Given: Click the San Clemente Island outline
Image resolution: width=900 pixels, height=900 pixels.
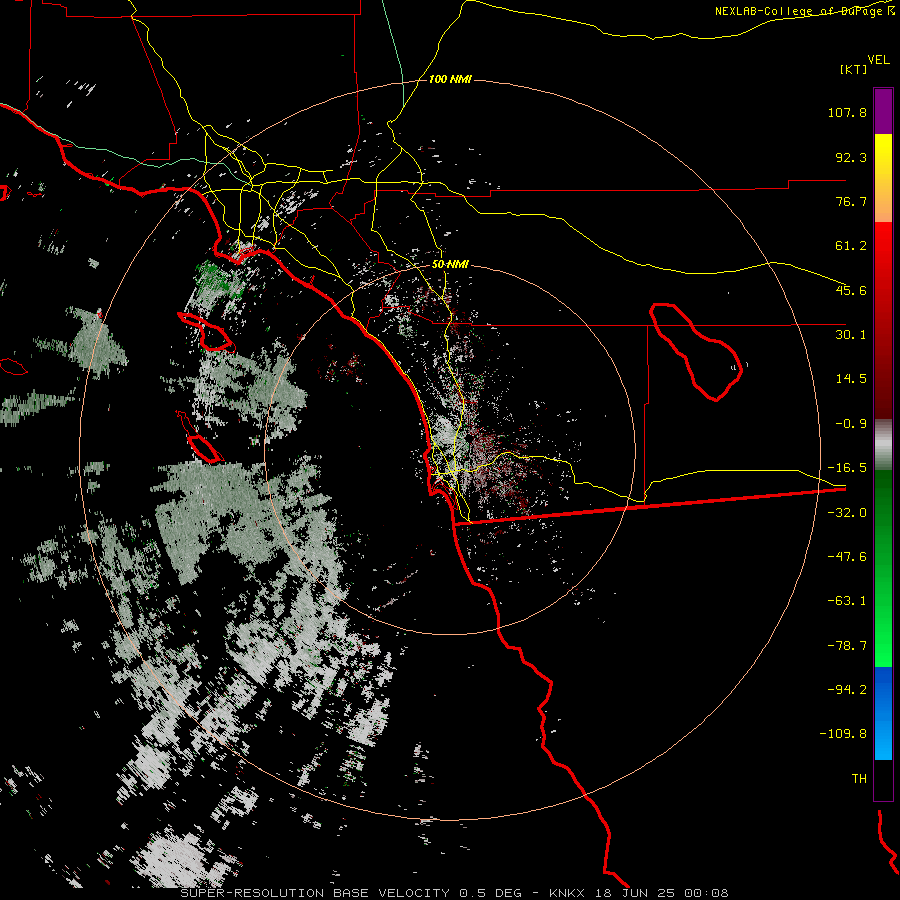Looking at the screenshot, I should (x=199, y=437).
